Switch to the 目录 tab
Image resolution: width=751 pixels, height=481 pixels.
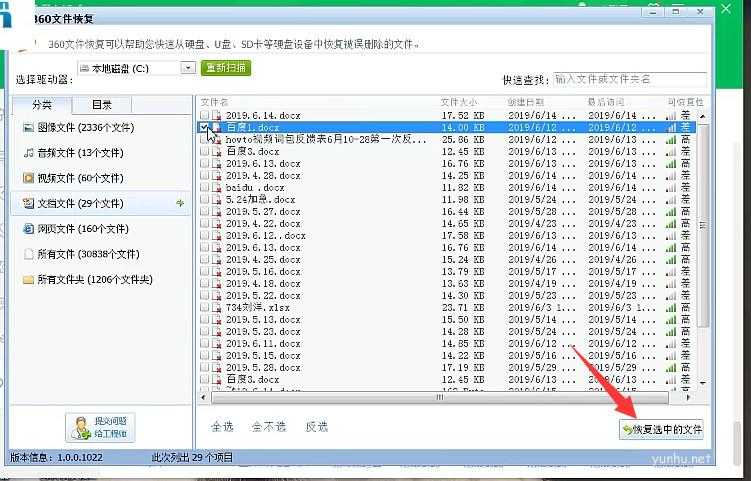pyautogui.click(x=102, y=105)
